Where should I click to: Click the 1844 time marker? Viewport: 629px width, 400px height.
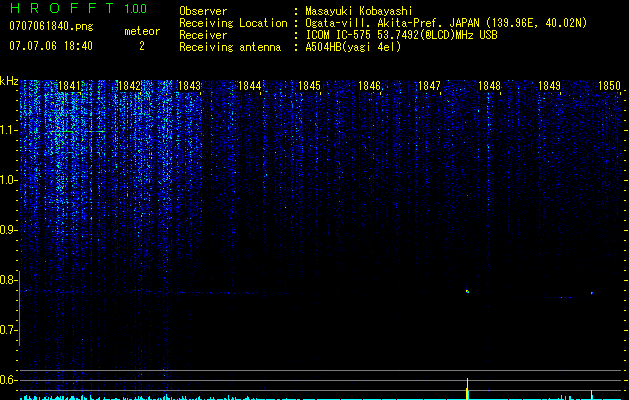pos(250,85)
